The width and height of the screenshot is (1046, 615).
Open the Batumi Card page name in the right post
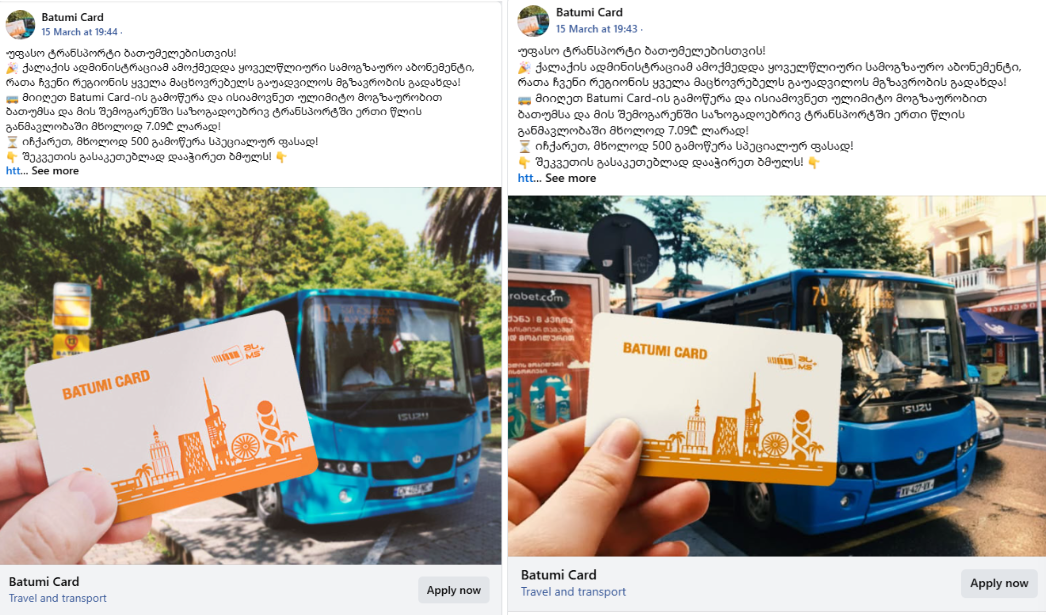coord(589,13)
